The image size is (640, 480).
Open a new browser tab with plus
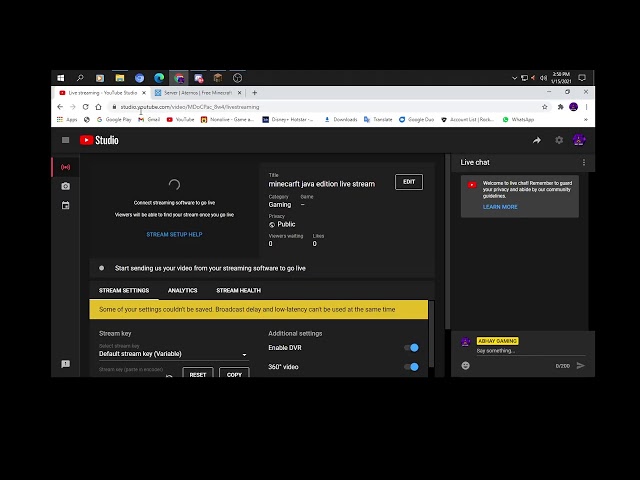[254, 93]
